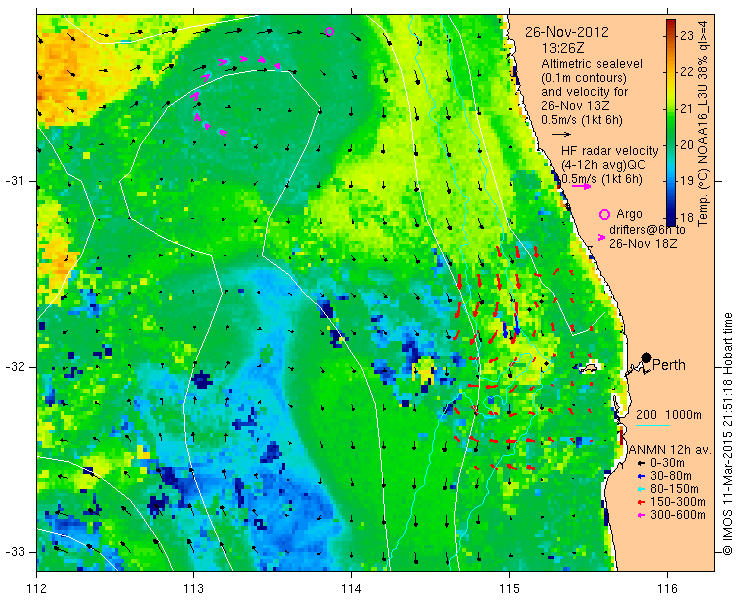
Task: Click the Altimetric sealevel label
Action: click(592, 63)
